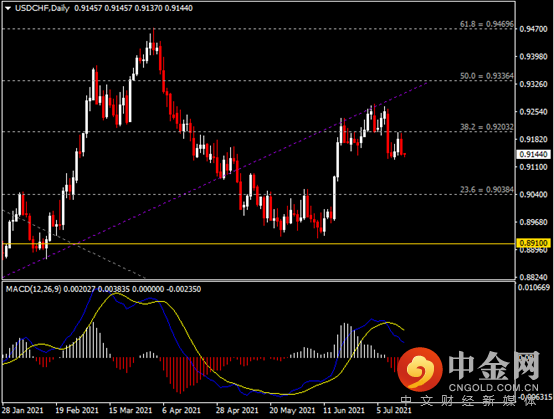Click the USDCHF,Daily chart title

(42, 8)
